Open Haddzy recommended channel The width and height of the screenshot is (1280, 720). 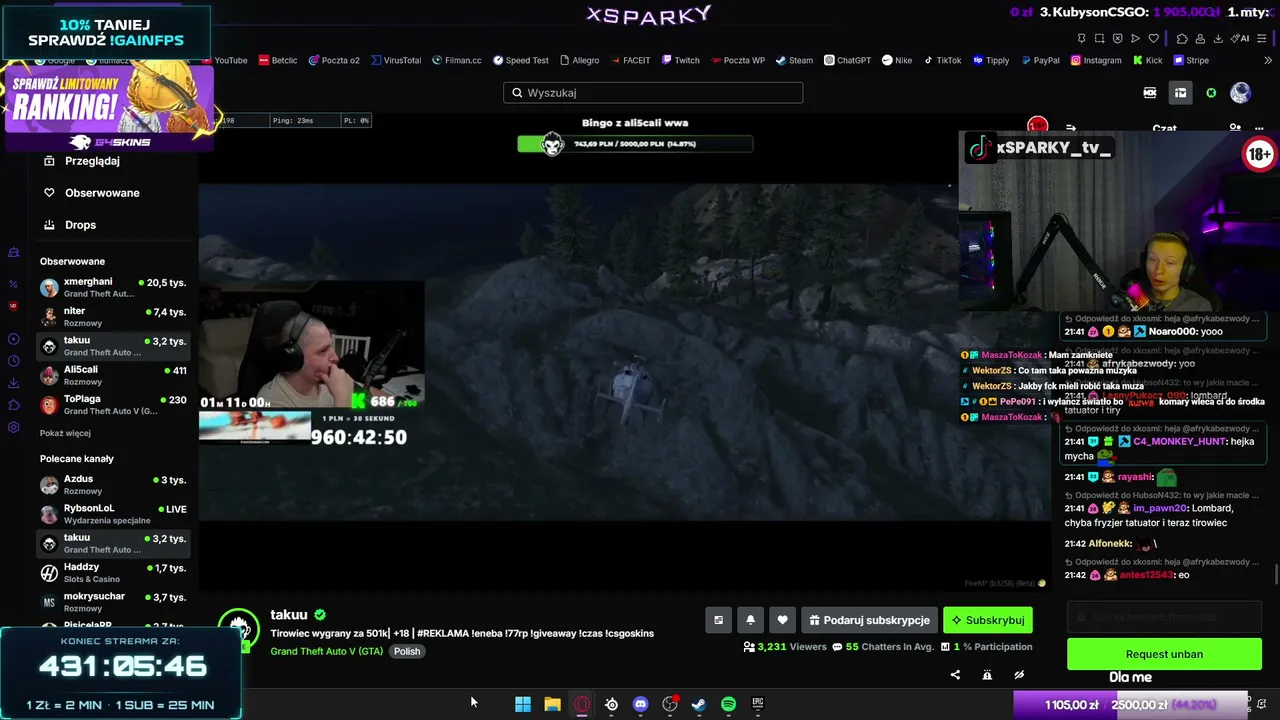pos(113,573)
